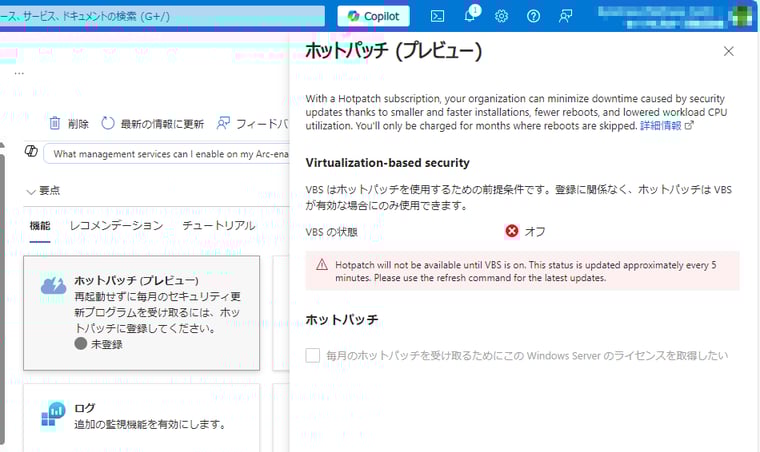Click the ログ chart icon
760x452 pixels.
[x=53, y=415]
